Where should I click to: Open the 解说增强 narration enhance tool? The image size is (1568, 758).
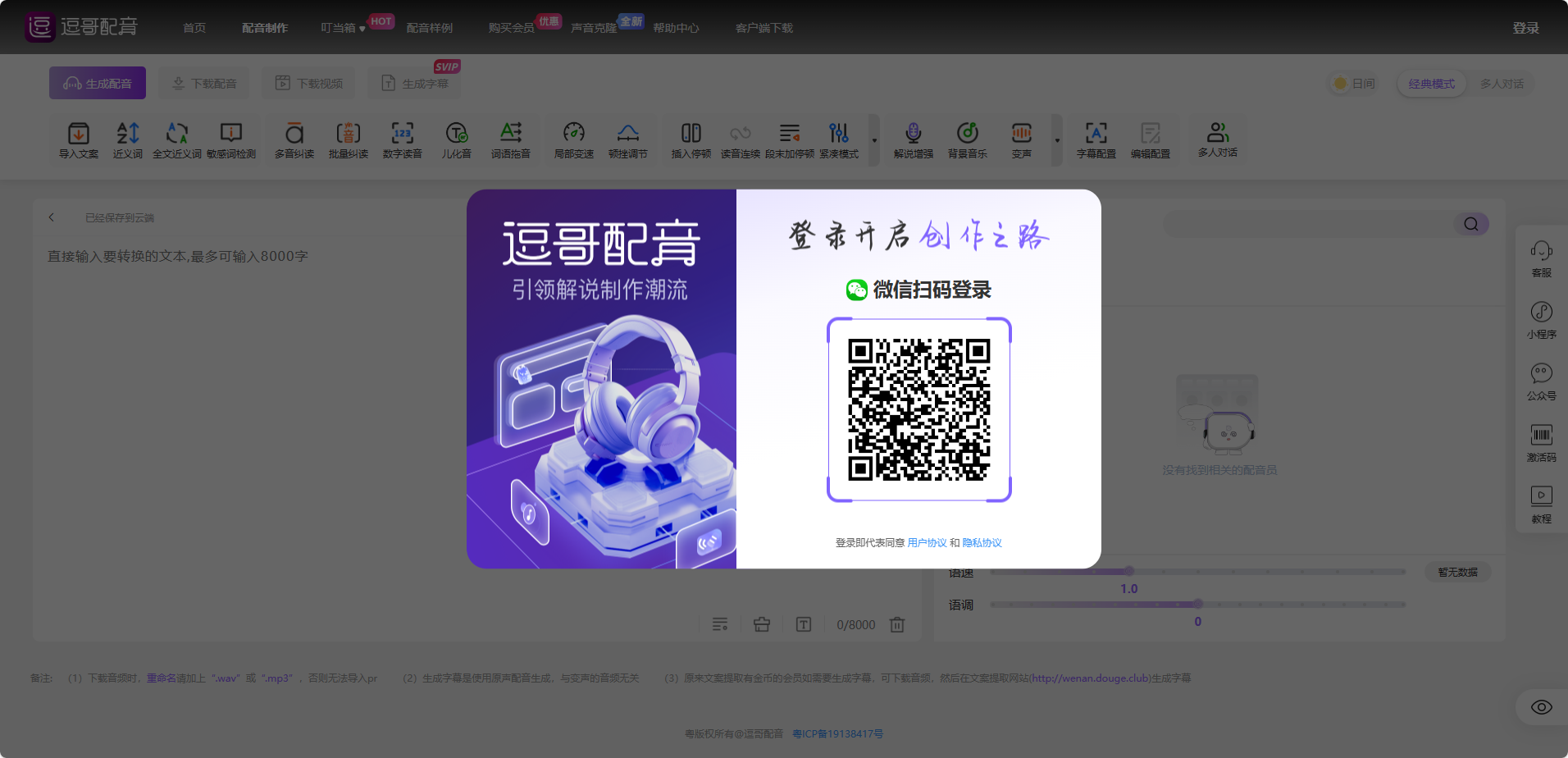pyautogui.click(x=914, y=139)
